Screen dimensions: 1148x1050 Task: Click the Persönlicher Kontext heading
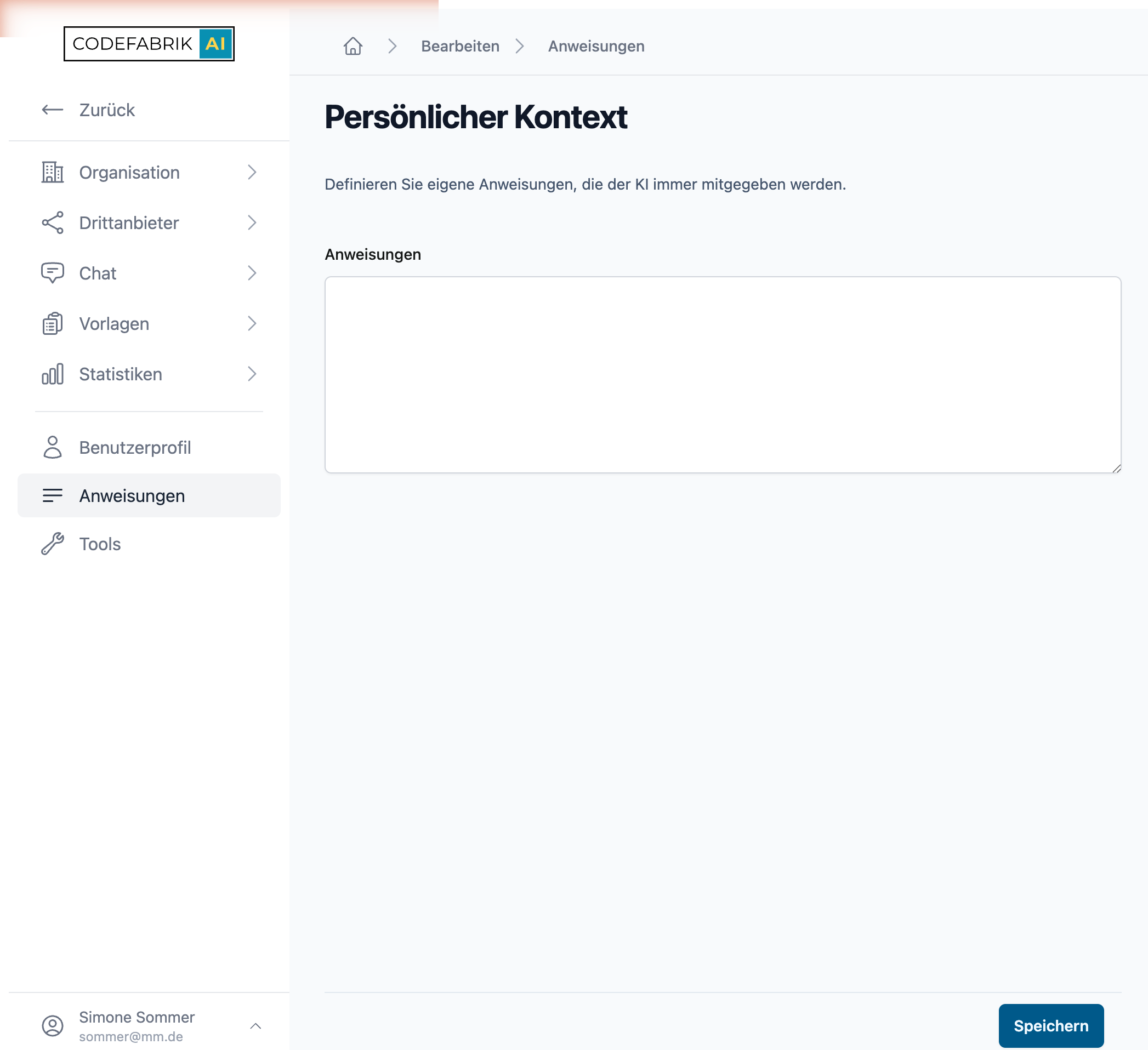click(x=476, y=117)
